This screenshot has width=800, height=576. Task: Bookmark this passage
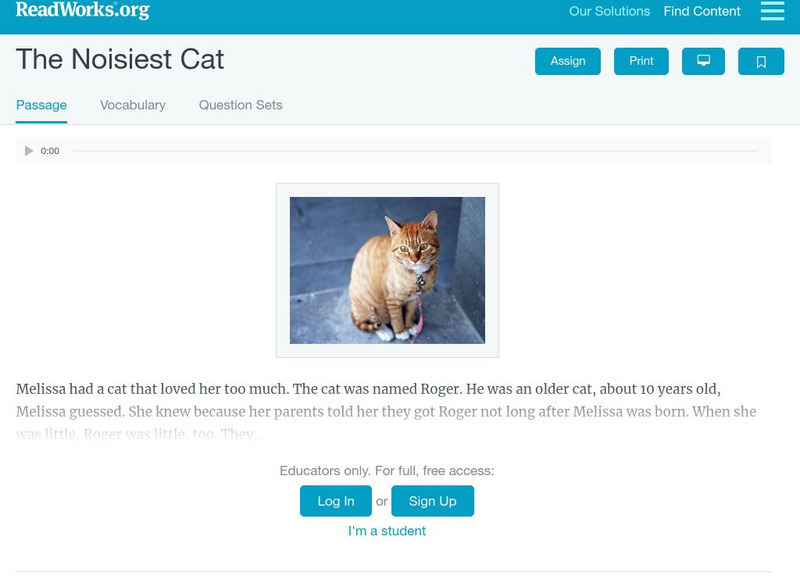pyautogui.click(x=761, y=62)
